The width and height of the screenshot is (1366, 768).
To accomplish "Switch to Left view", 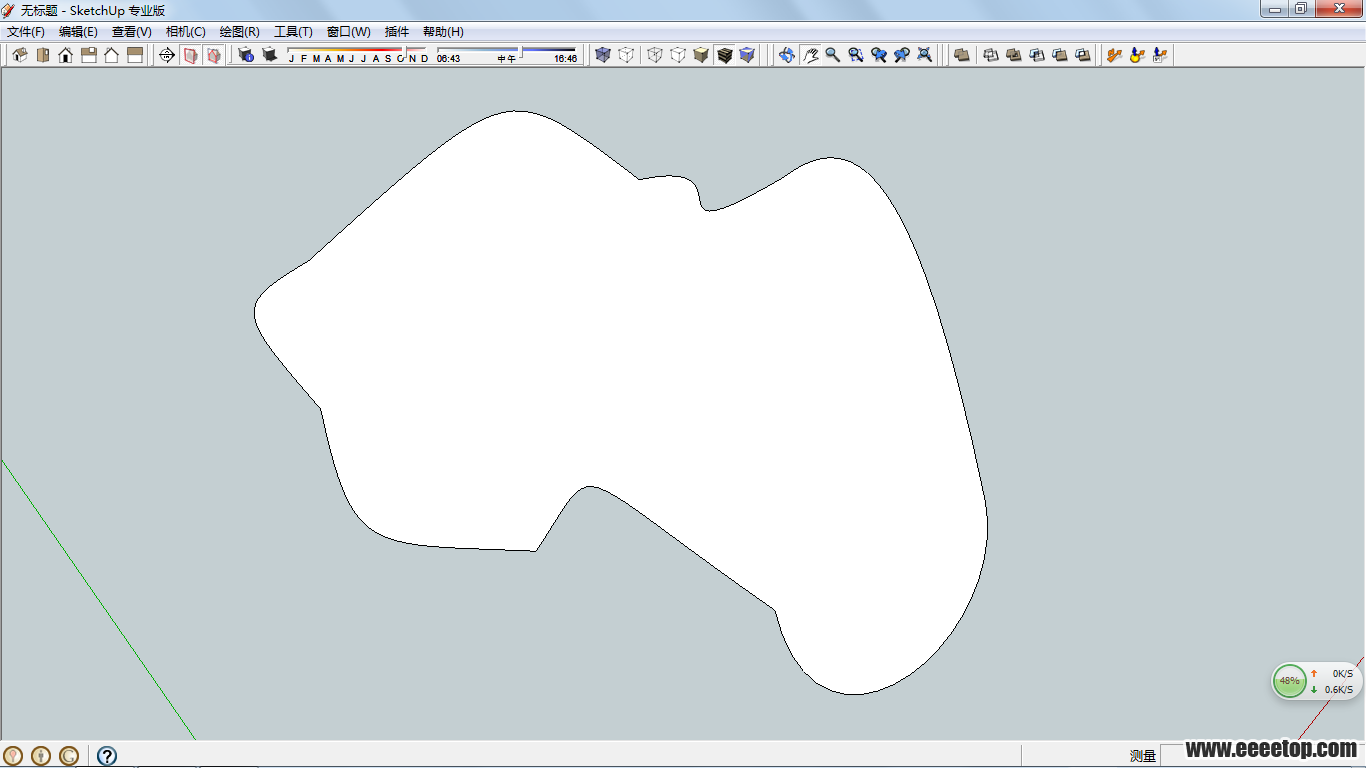I will (134, 55).
